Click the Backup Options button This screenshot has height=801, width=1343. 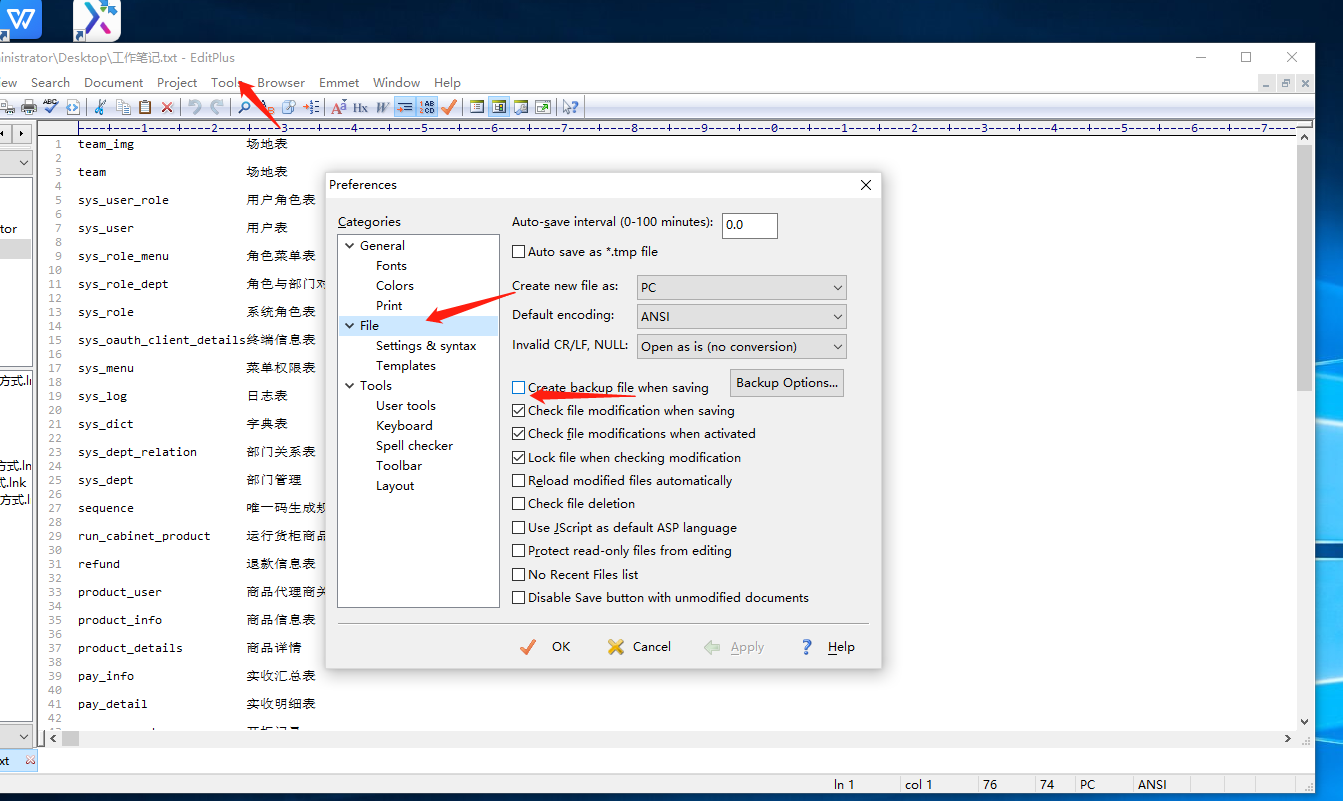pos(788,383)
